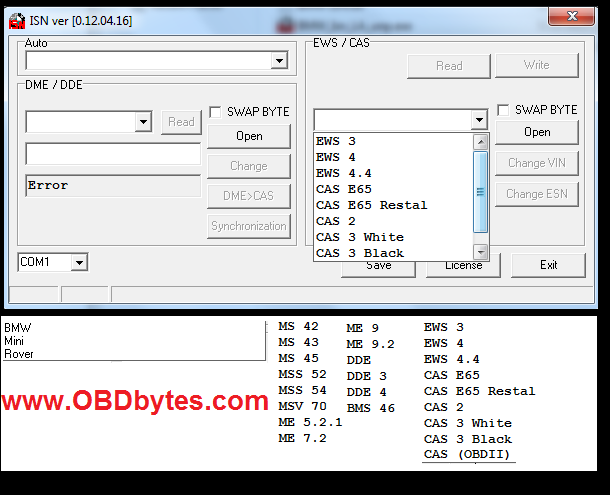The image size is (610, 495).
Task: Click the list scrollbar down arrow
Action: [480, 251]
